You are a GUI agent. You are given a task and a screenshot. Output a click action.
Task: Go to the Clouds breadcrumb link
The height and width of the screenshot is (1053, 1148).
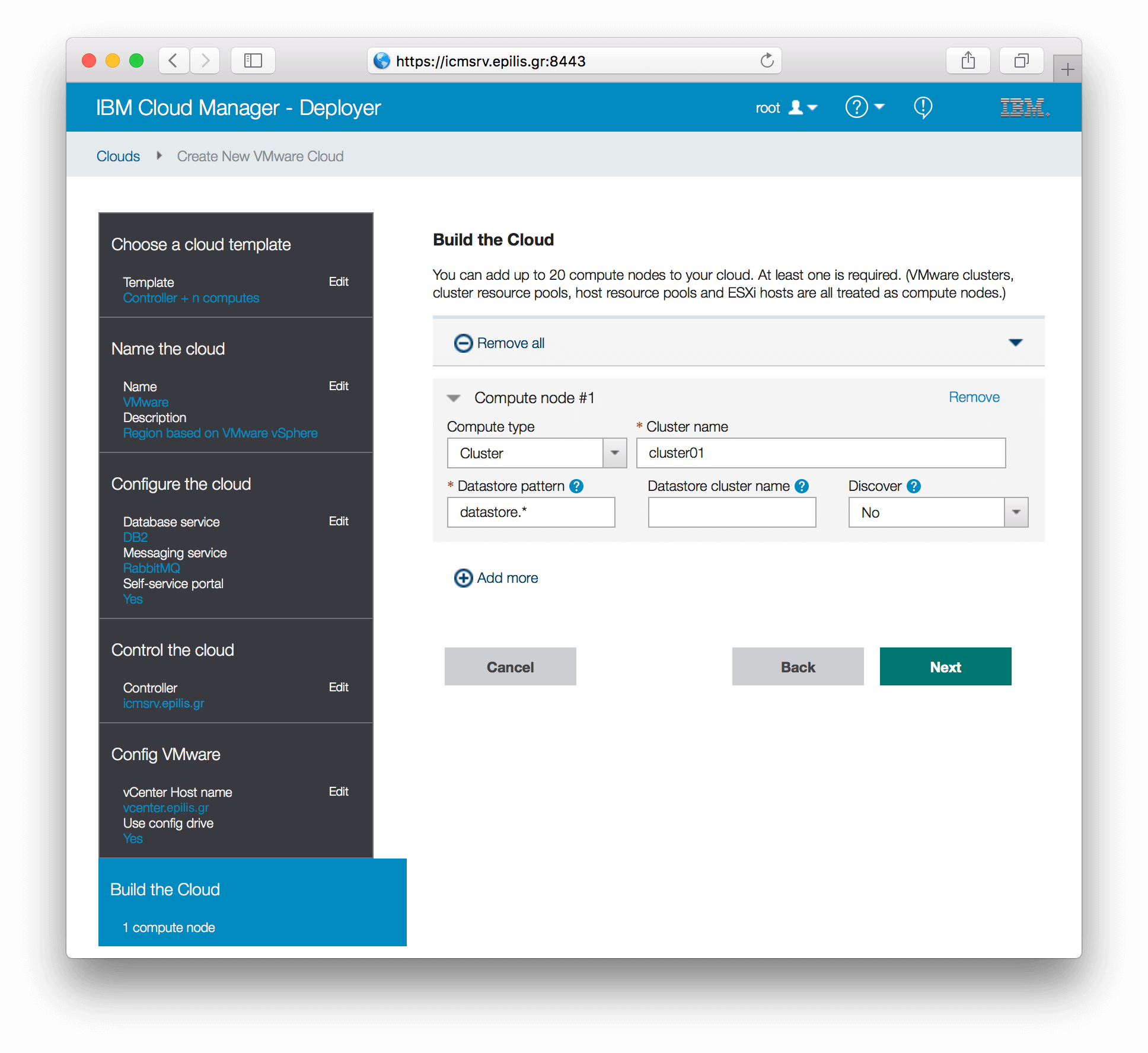coord(118,156)
